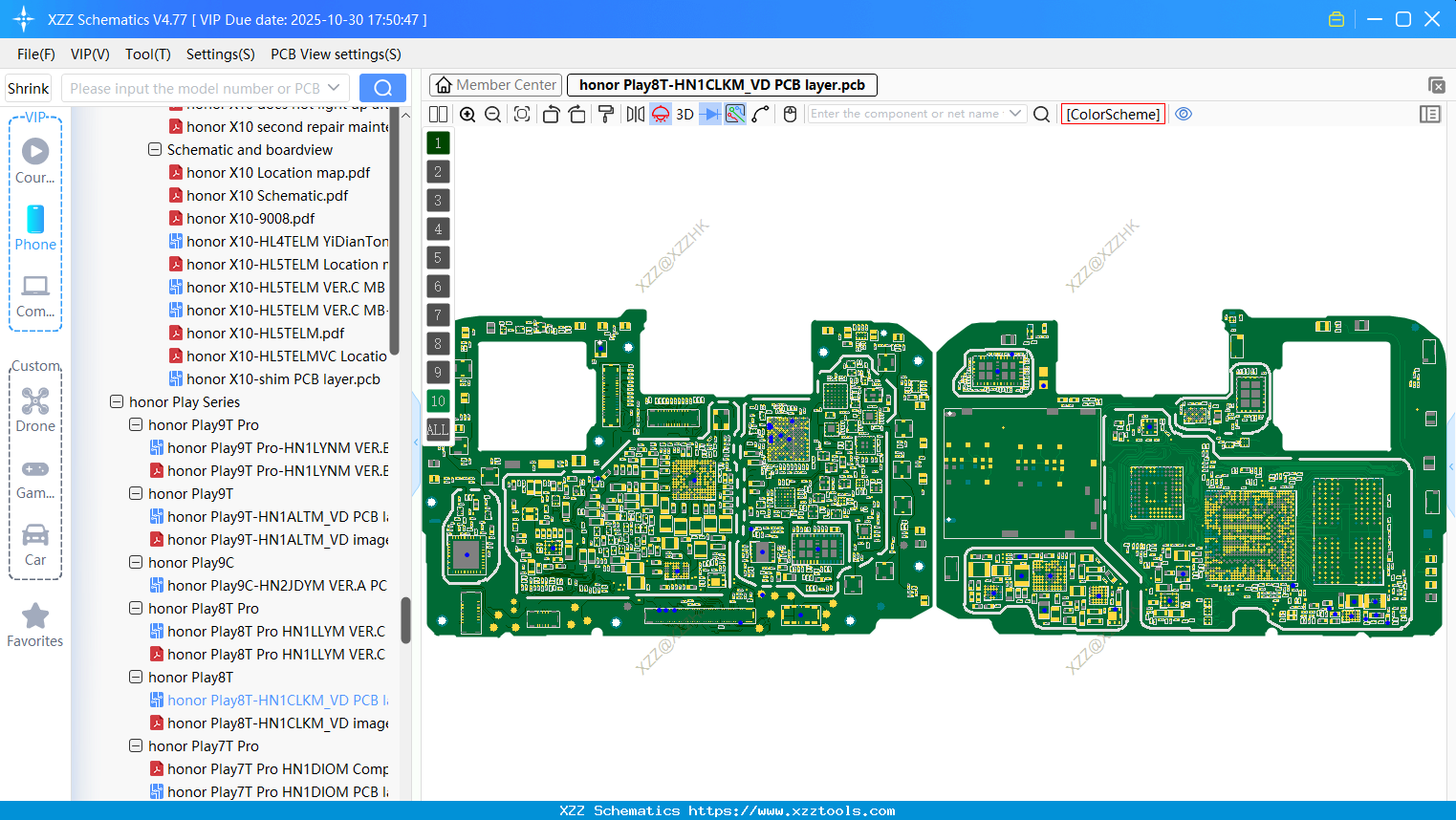Image resolution: width=1456 pixels, height=820 pixels.
Task: Open the Settings(S) menu
Action: pos(221,54)
